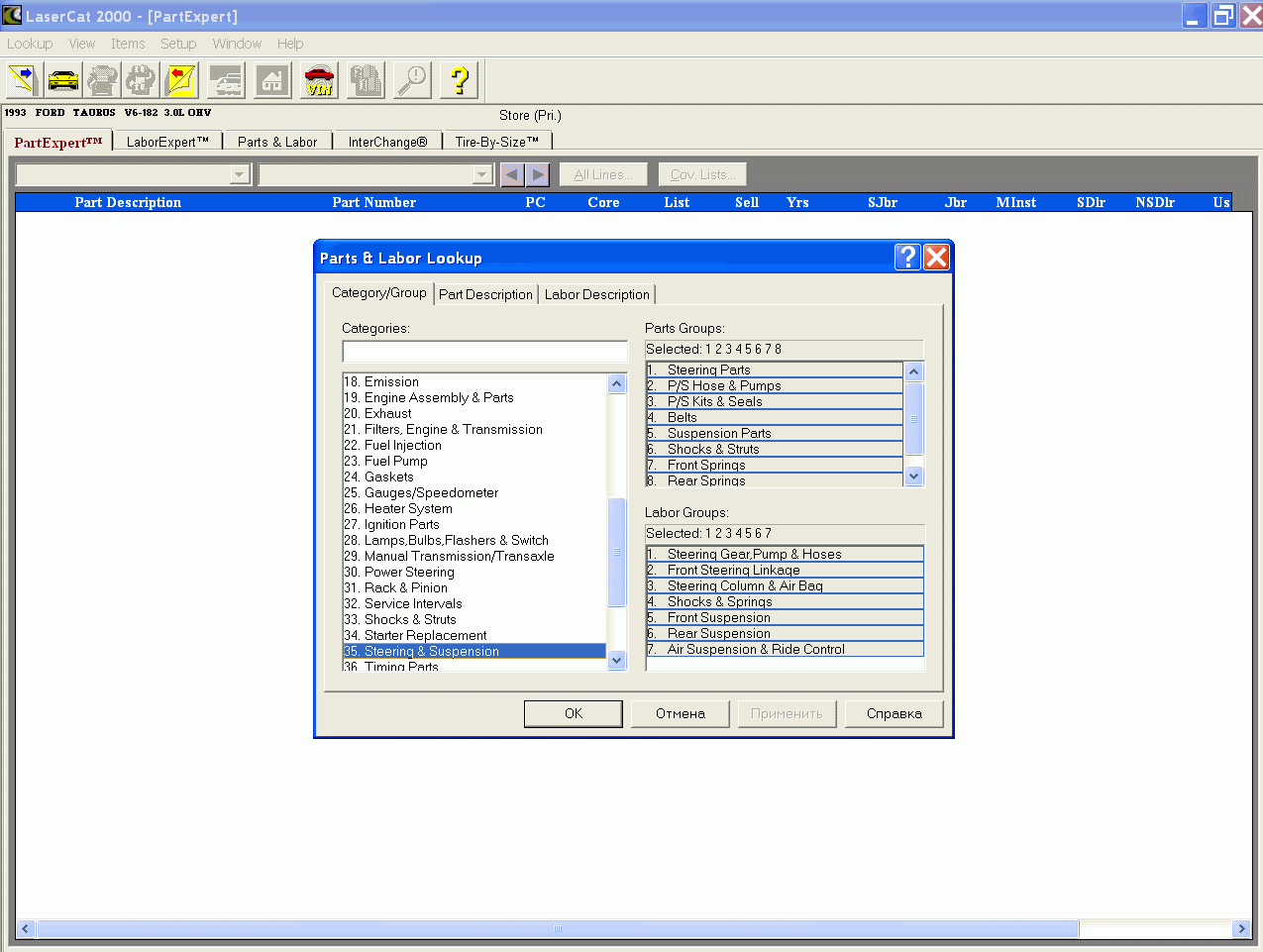Select category 22. Fuel Injection
Viewport: 1263px width, 952px height.
click(x=474, y=445)
